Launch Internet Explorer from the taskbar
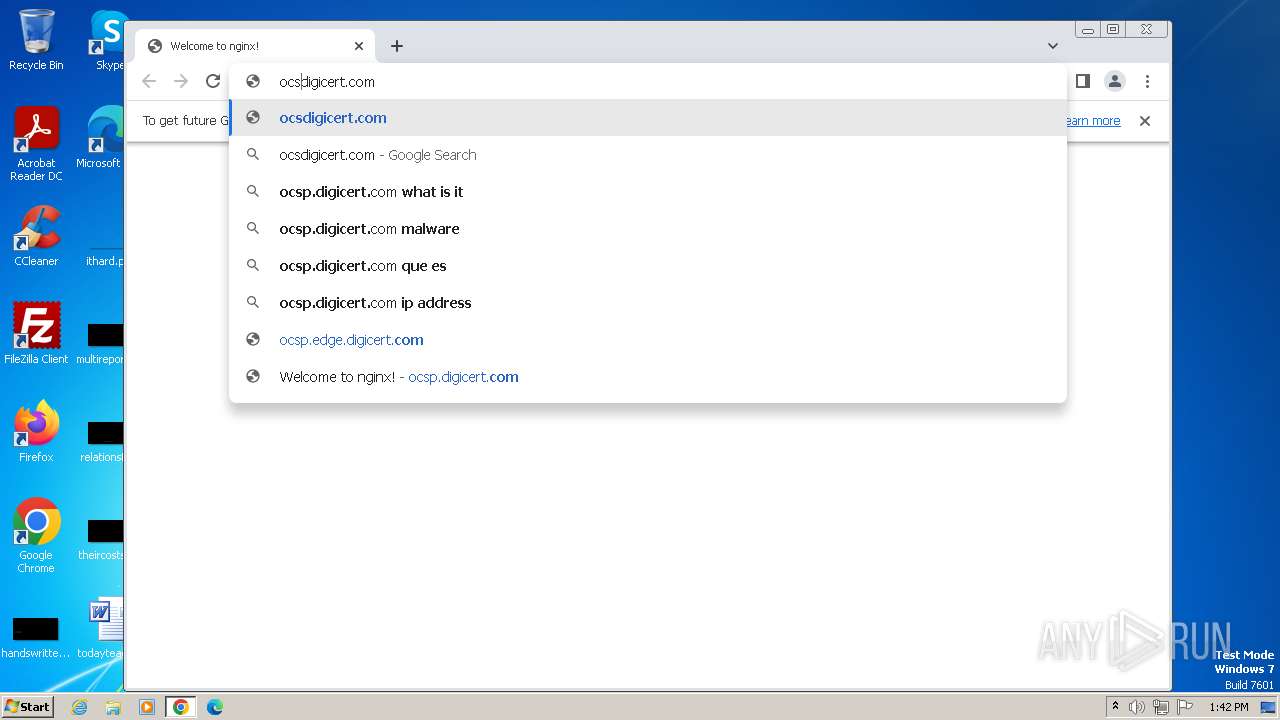 (79, 707)
